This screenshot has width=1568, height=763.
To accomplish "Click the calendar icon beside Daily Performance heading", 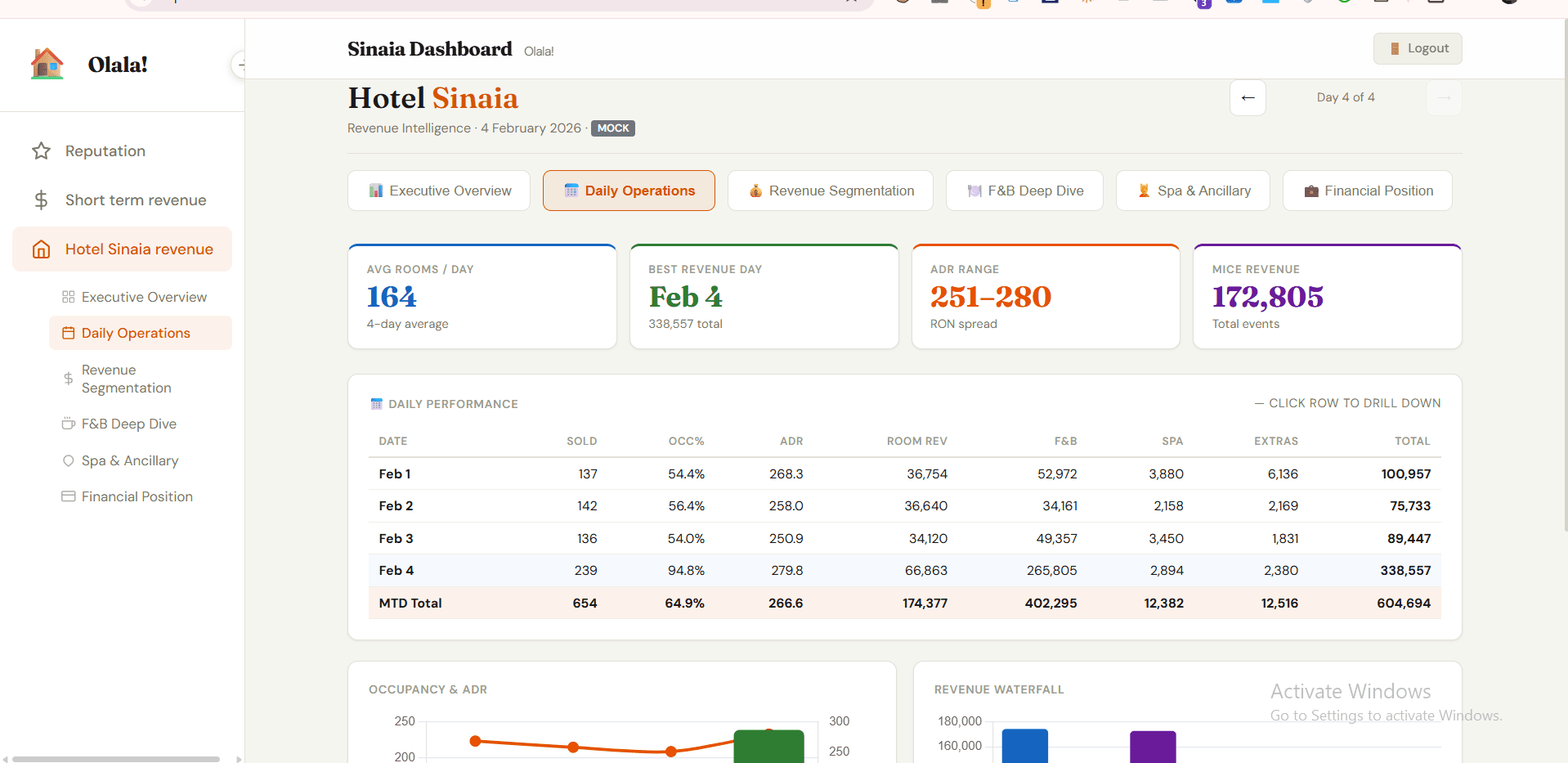I will pyautogui.click(x=377, y=404).
